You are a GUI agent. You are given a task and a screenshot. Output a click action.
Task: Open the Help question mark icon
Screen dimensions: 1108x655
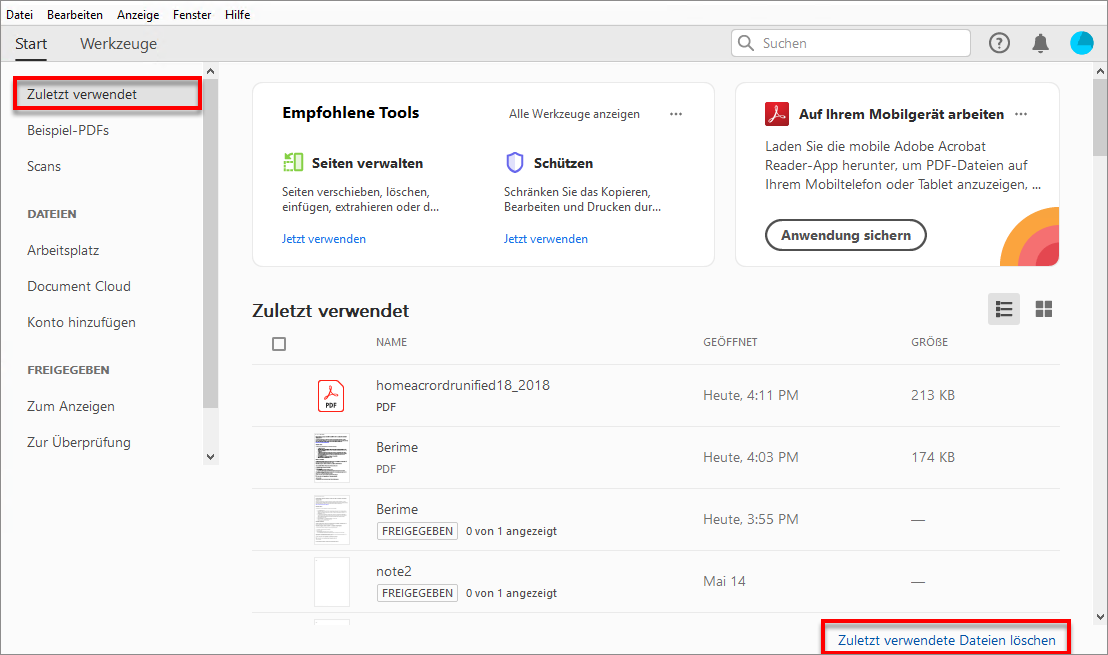click(x=999, y=43)
